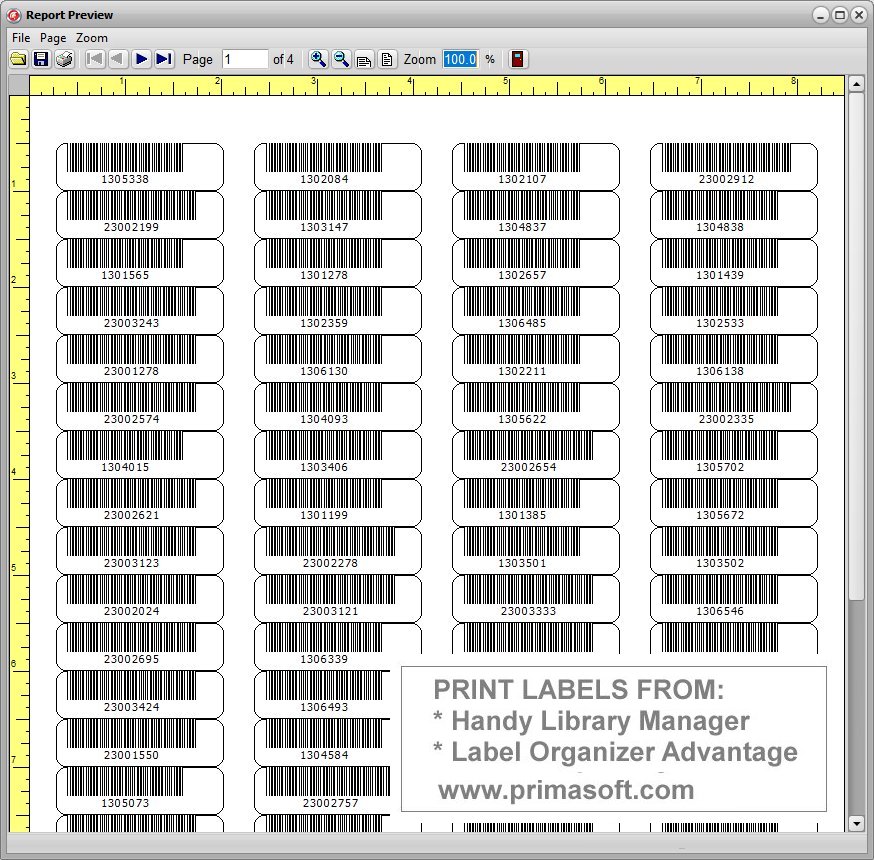Fit page width view icon
The height and width of the screenshot is (860, 874).
364,59
